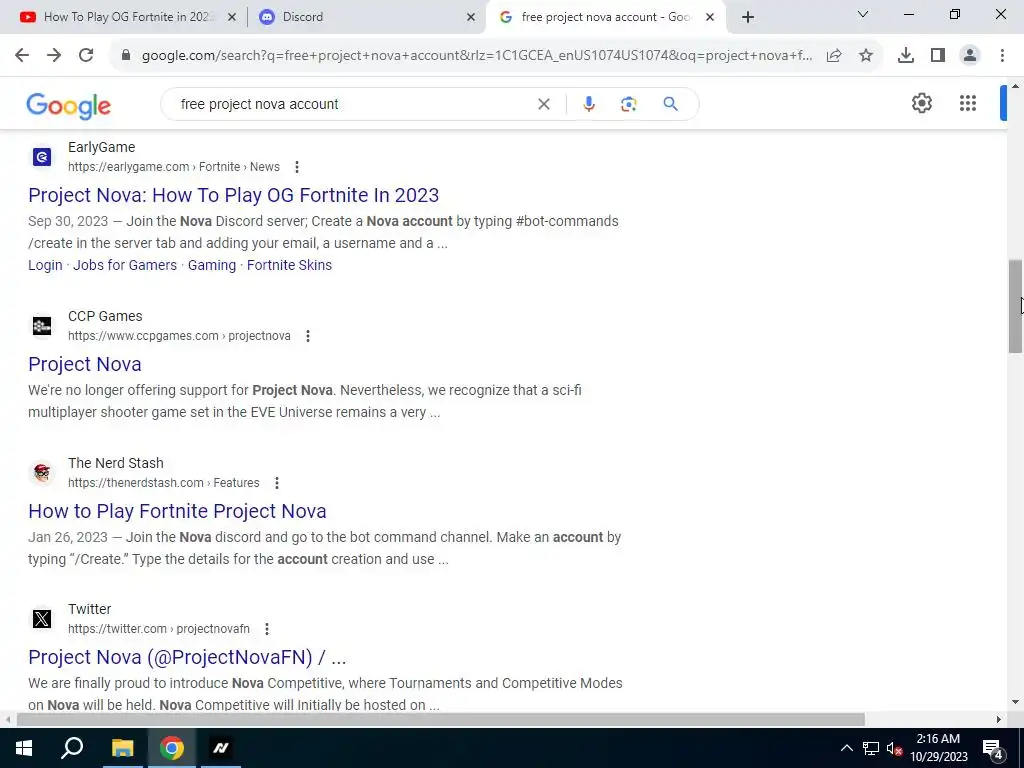
Task: Reload the current page
Action: coord(86,56)
